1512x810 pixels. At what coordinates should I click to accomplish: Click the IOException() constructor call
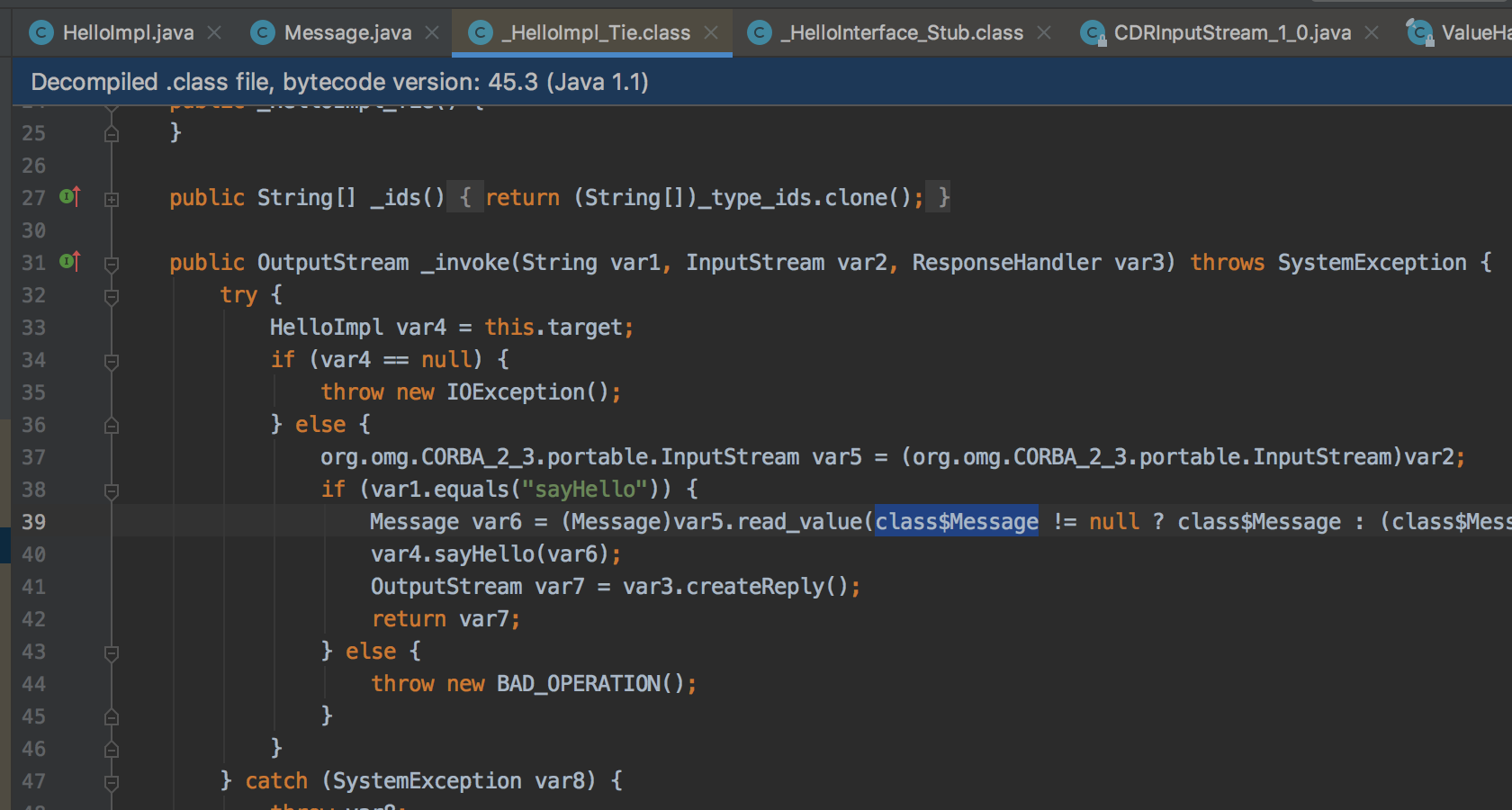click(x=528, y=391)
